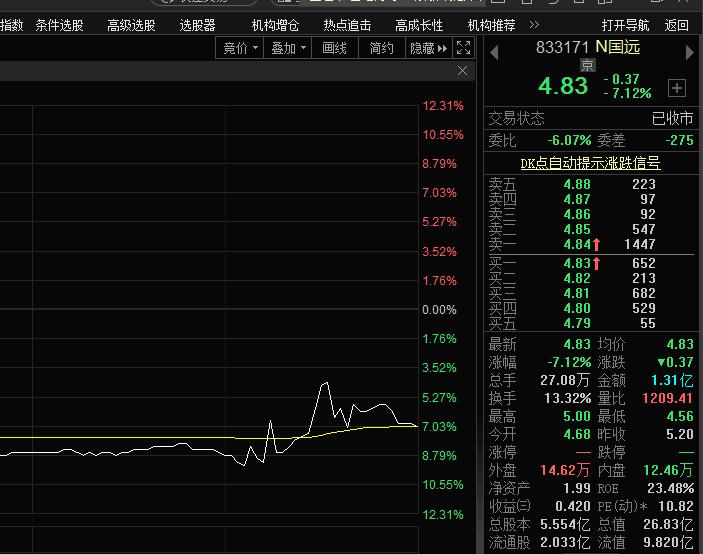Click the 最高 value 5.00

tap(577, 416)
